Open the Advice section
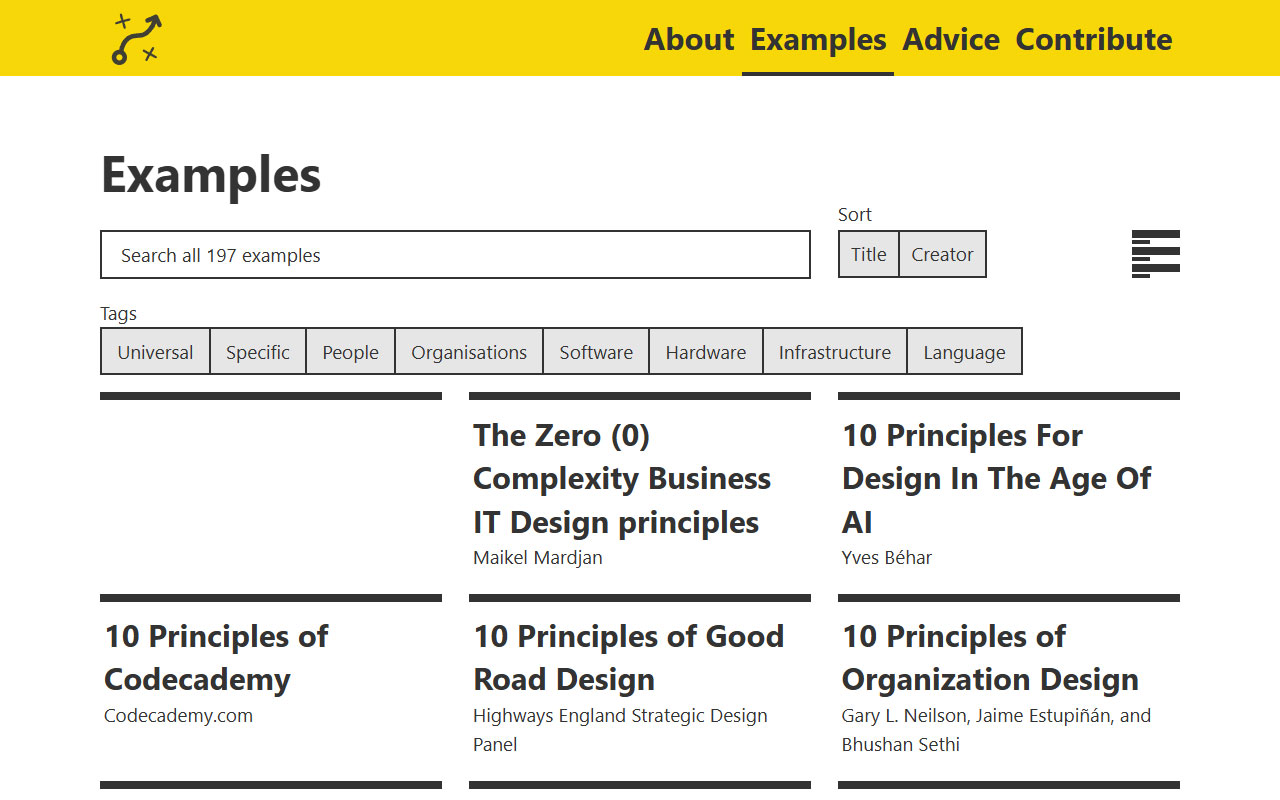The width and height of the screenshot is (1280, 800). point(951,40)
